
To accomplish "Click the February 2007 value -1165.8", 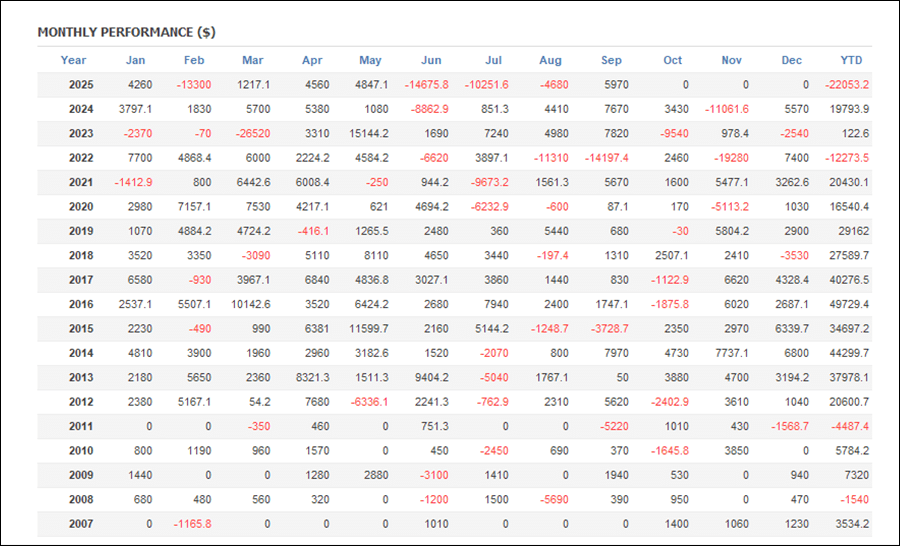I will pyautogui.click(x=192, y=524).
